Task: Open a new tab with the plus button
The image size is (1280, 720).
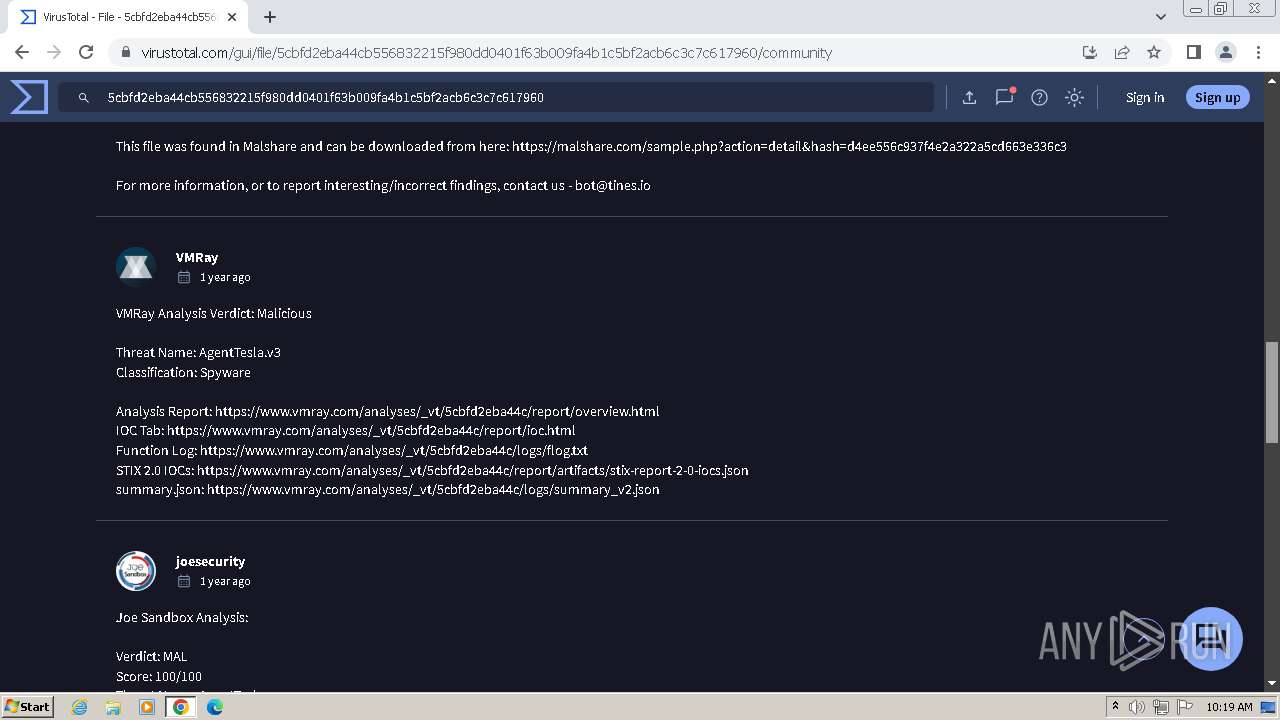Action: point(270,17)
